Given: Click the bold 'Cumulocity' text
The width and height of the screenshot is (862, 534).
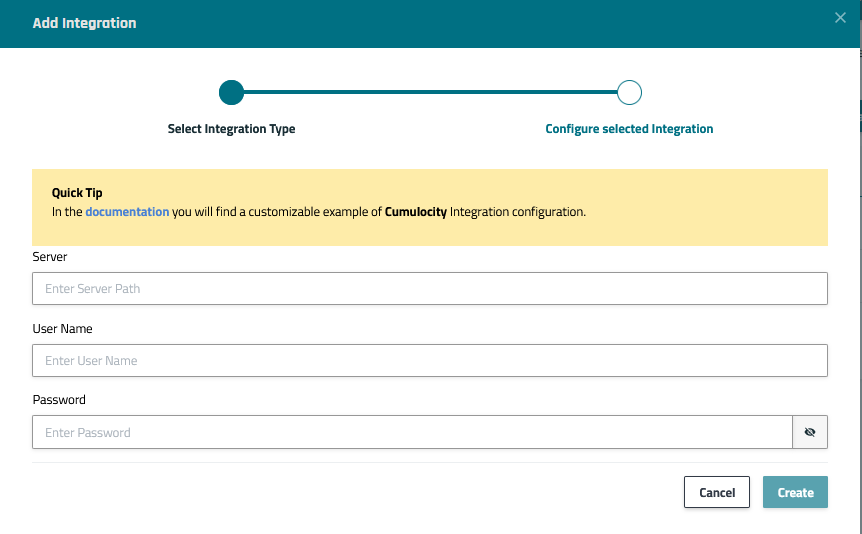Looking at the screenshot, I should tap(415, 212).
